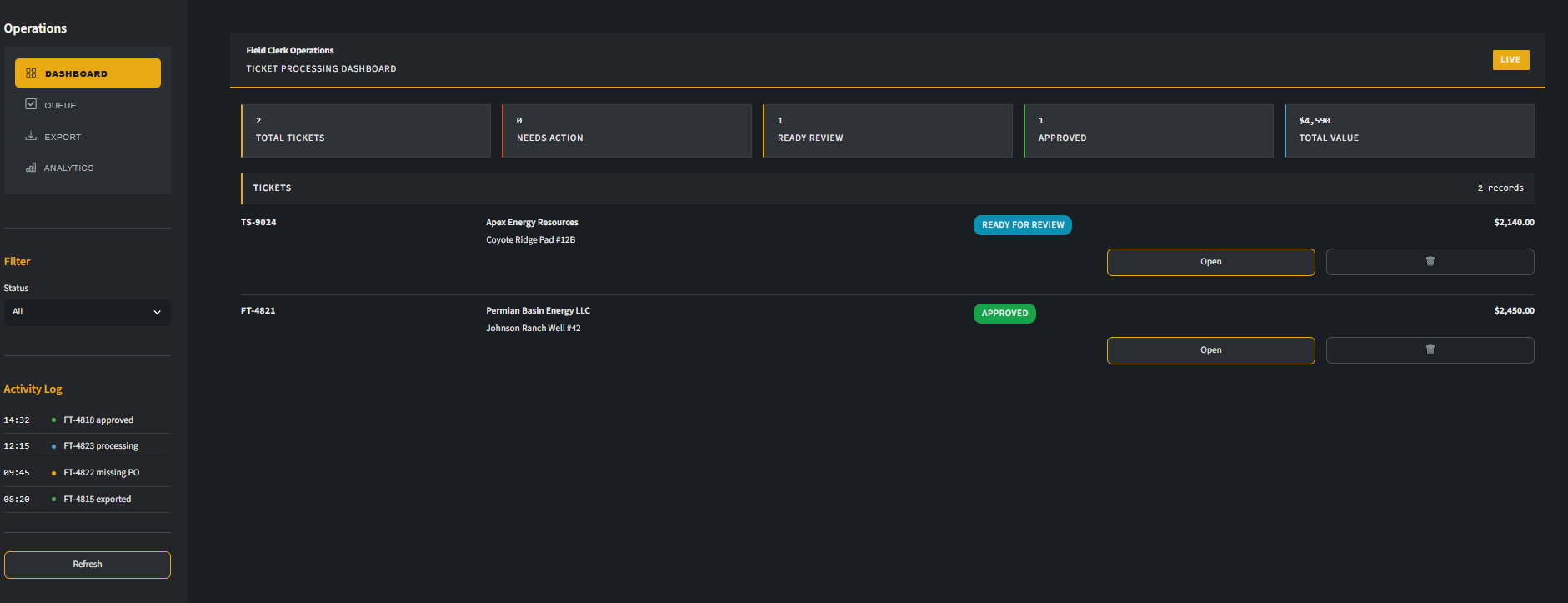
Task: Click the Total Value summary card
Action: (x=1409, y=131)
